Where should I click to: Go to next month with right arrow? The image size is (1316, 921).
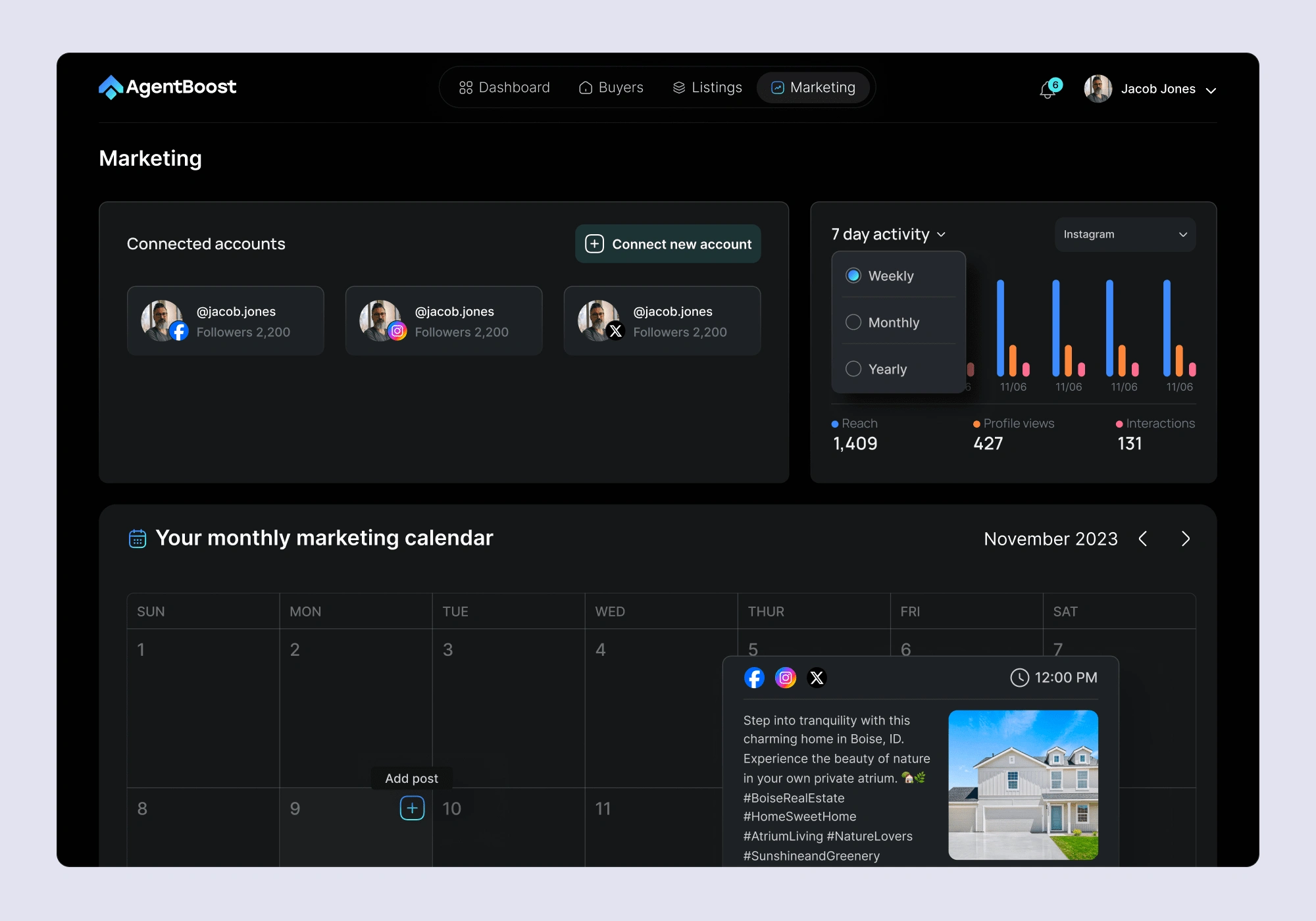pyautogui.click(x=1186, y=539)
